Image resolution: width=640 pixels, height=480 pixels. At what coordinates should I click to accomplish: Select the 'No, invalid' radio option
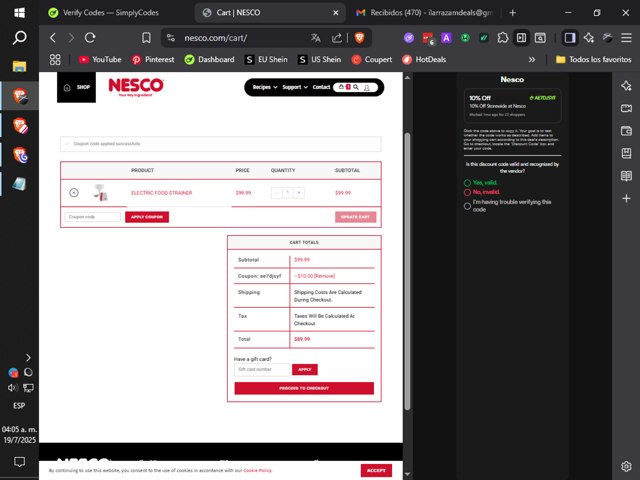click(467, 192)
